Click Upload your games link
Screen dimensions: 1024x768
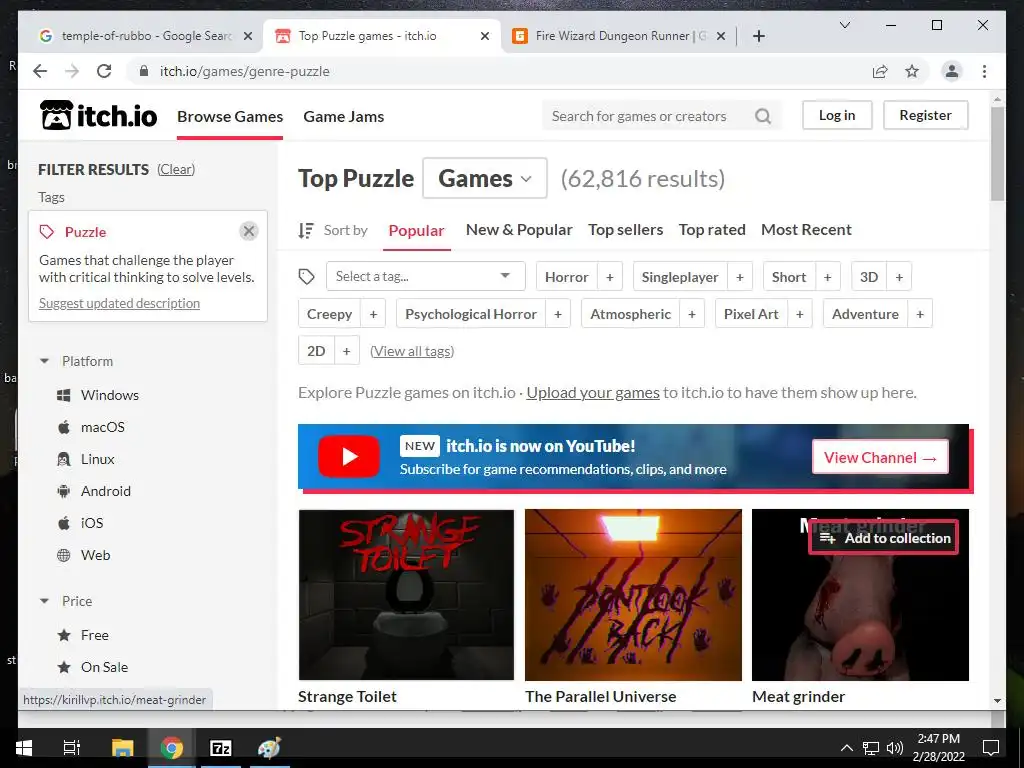coord(593,392)
